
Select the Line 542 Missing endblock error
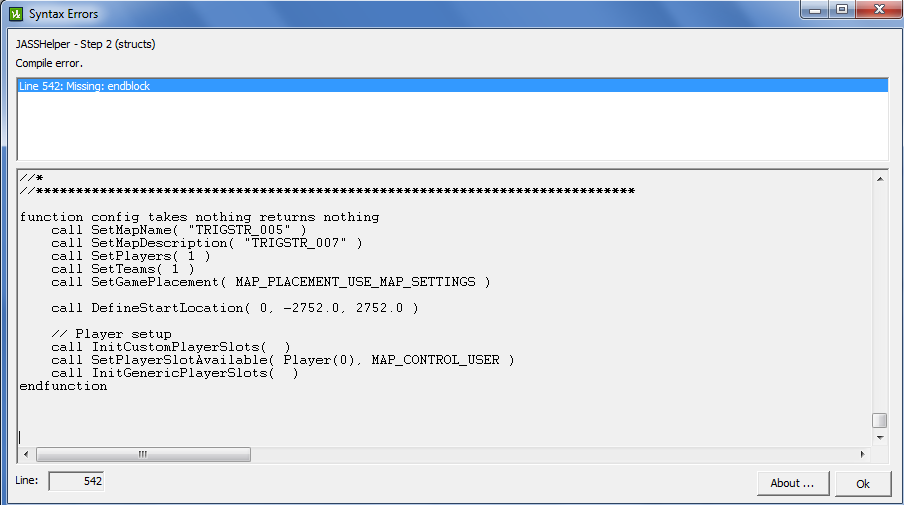pyautogui.click(x=453, y=86)
